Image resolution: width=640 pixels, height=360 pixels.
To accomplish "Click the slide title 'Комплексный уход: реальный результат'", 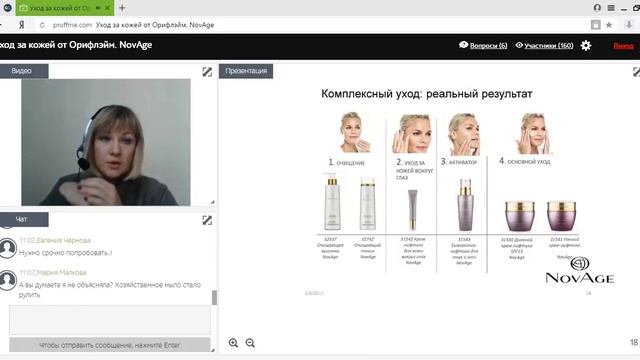I will (x=427, y=94).
